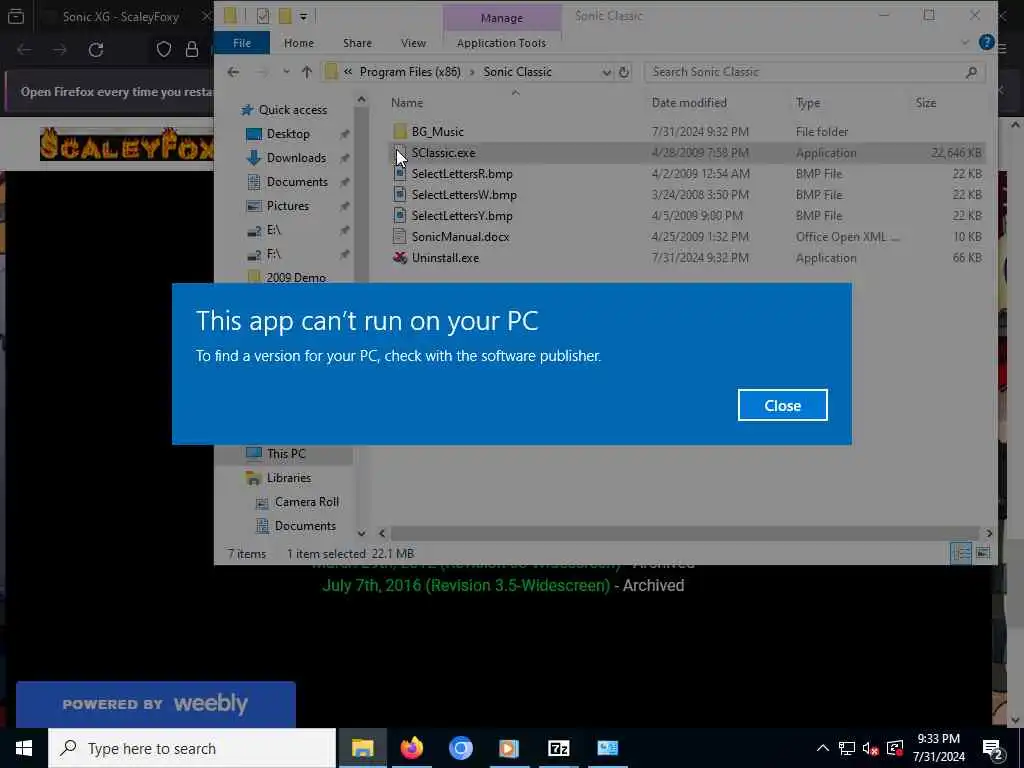1024x768 pixels.
Task: Open the Windows Start menu
Action: tap(24, 748)
